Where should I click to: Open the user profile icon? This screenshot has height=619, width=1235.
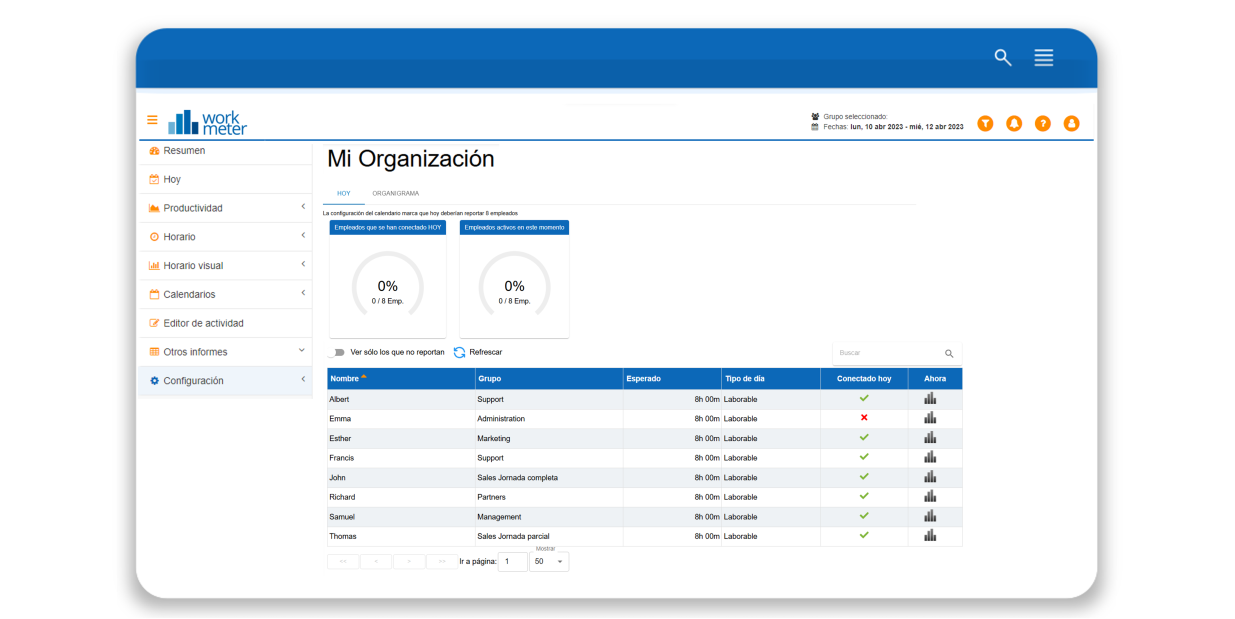pyautogui.click(x=1071, y=122)
